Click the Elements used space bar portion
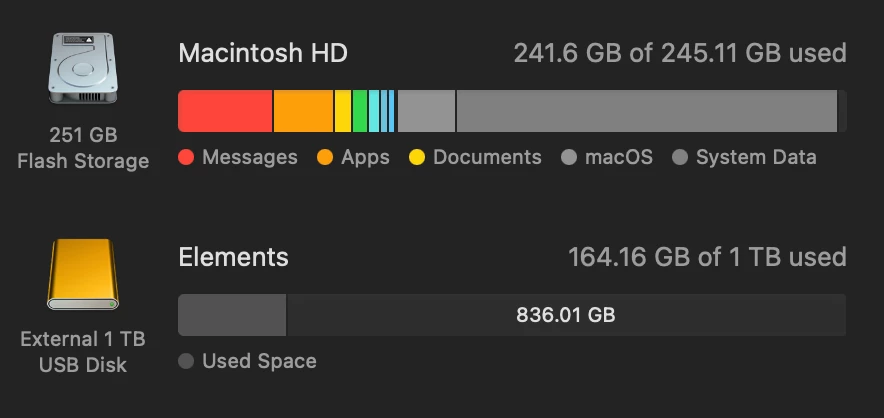The image size is (884, 418). 232,315
